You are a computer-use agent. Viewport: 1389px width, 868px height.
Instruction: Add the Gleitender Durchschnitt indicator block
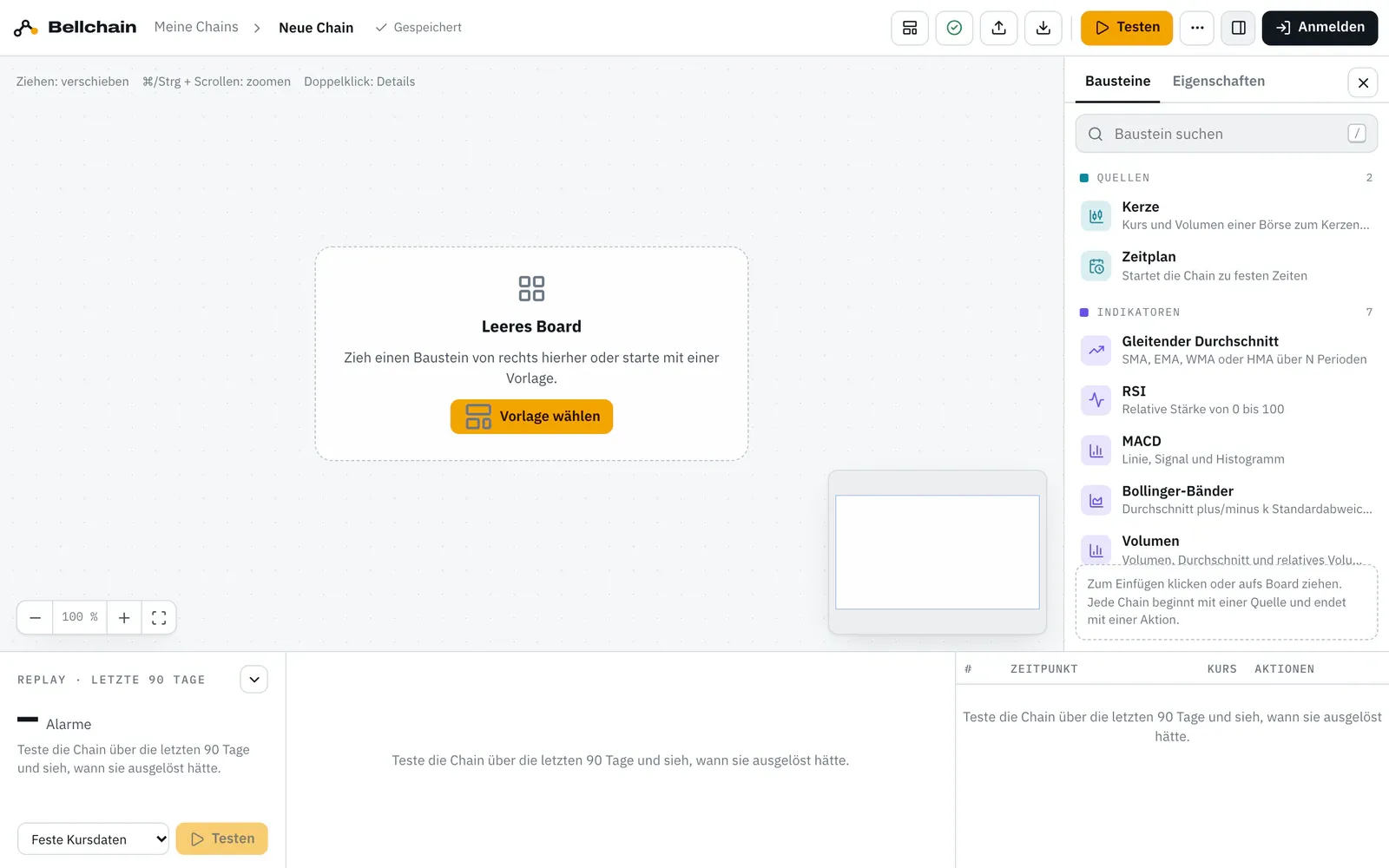[1227, 350]
